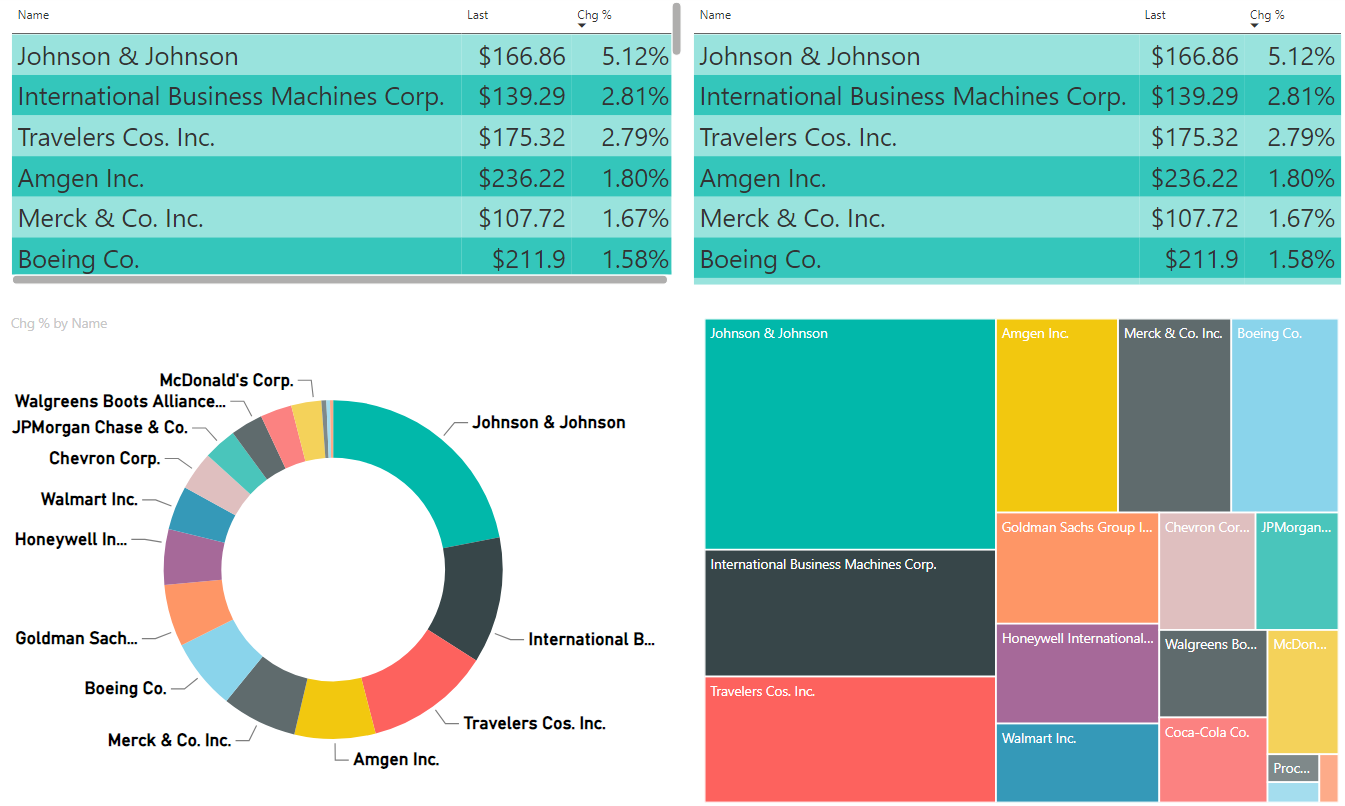Click the McDonald's Corp. donut label
1345x806 pixels.
[x=227, y=381]
